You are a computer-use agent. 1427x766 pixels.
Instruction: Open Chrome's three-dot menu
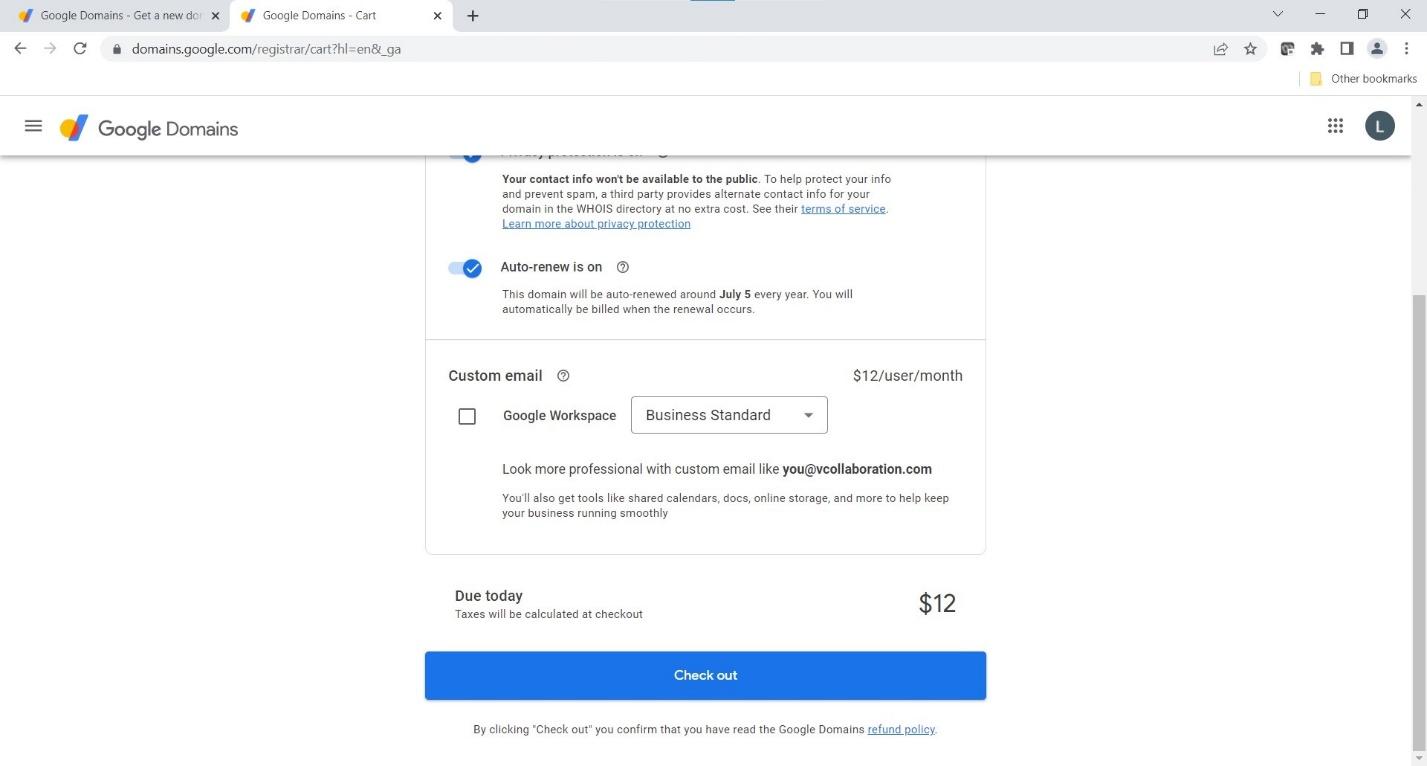[x=1407, y=48]
